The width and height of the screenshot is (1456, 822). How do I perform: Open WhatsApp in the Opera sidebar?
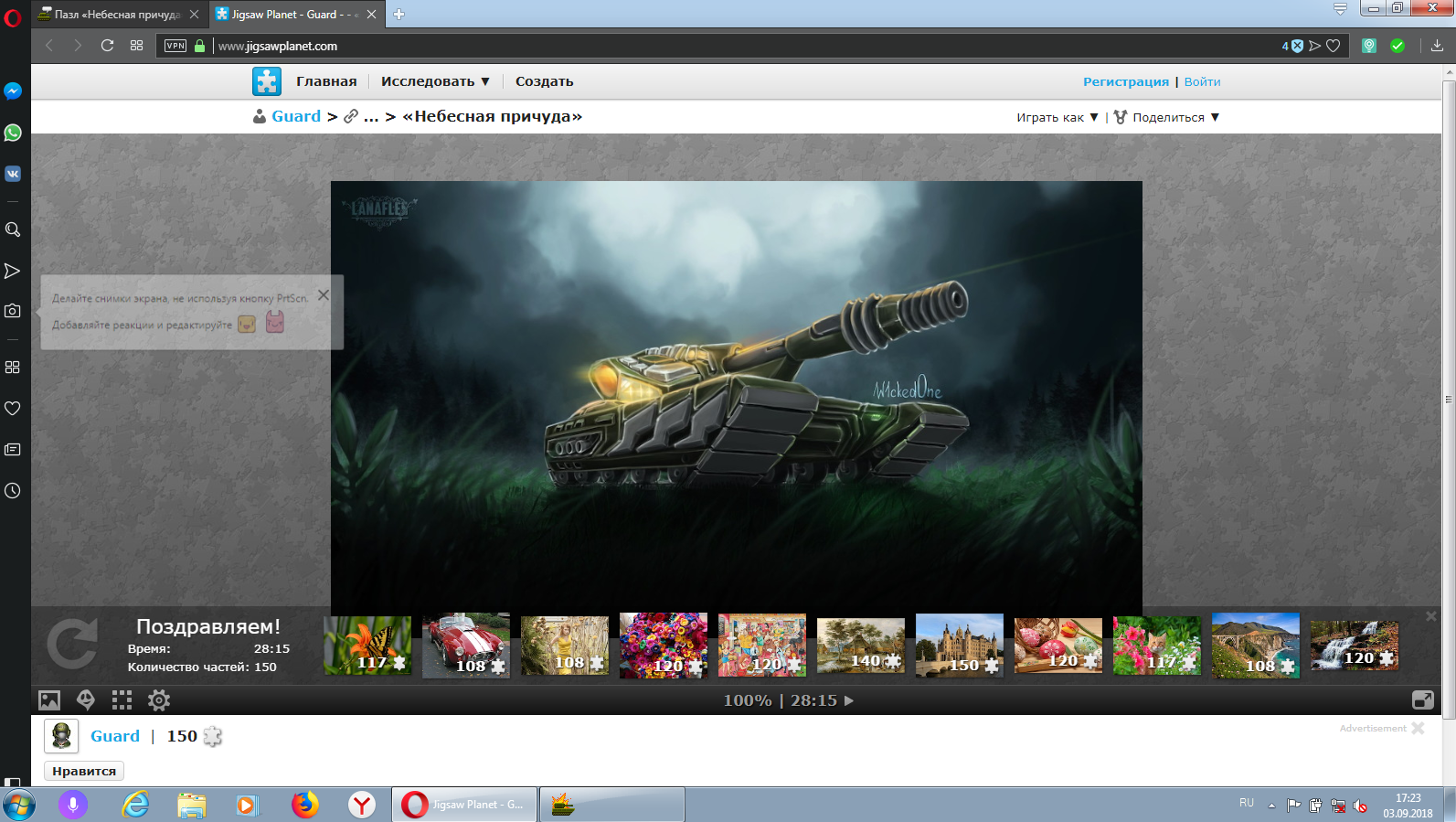click(13, 133)
